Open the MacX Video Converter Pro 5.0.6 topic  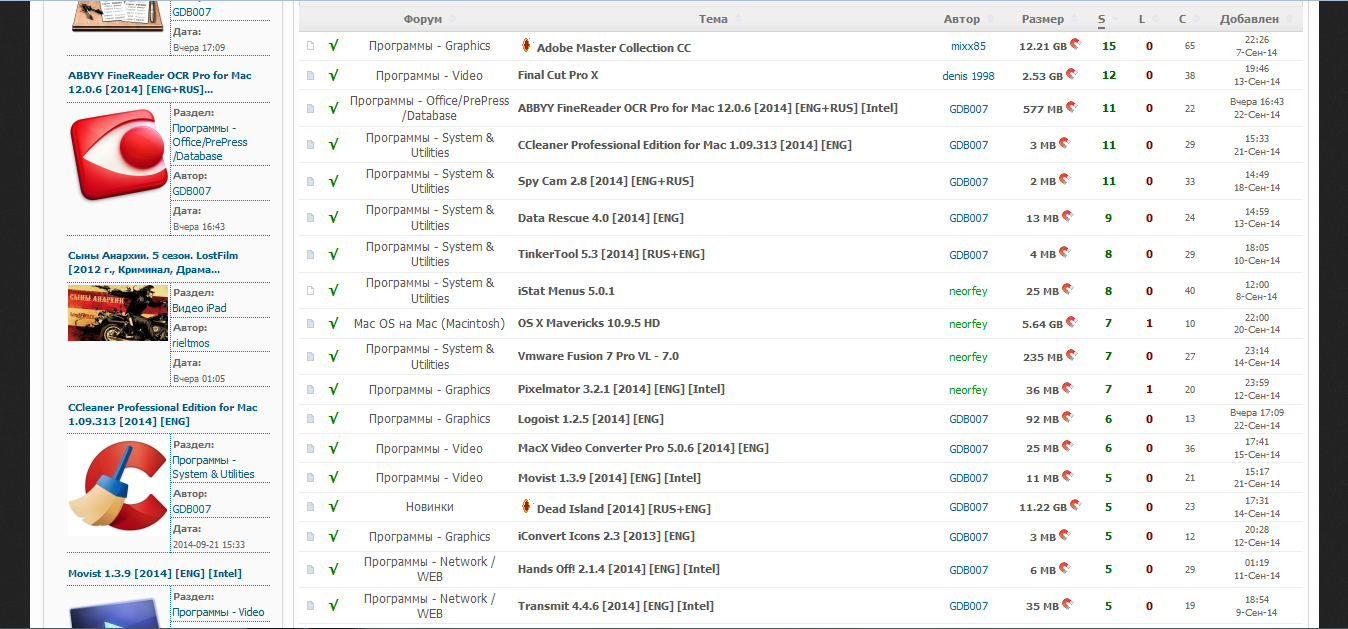coord(643,448)
